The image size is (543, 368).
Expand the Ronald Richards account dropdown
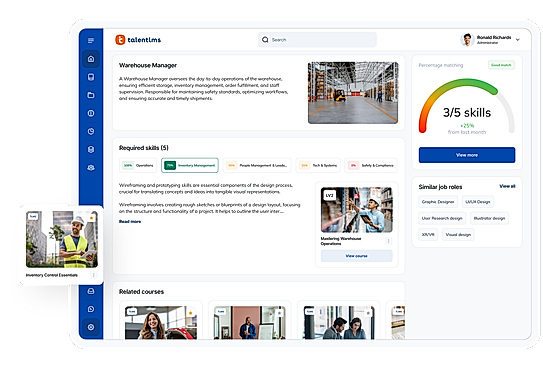518,39
